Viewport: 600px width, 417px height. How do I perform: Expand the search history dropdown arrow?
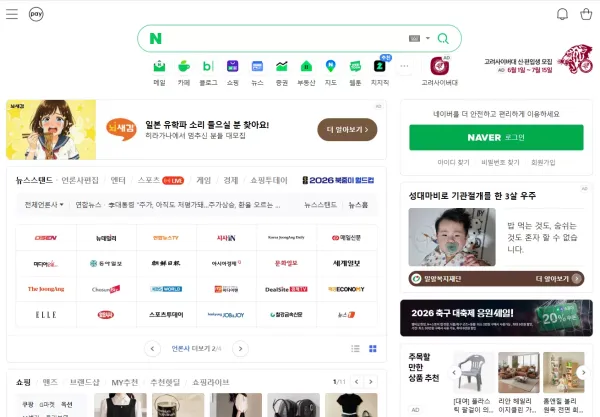(x=428, y=38)
